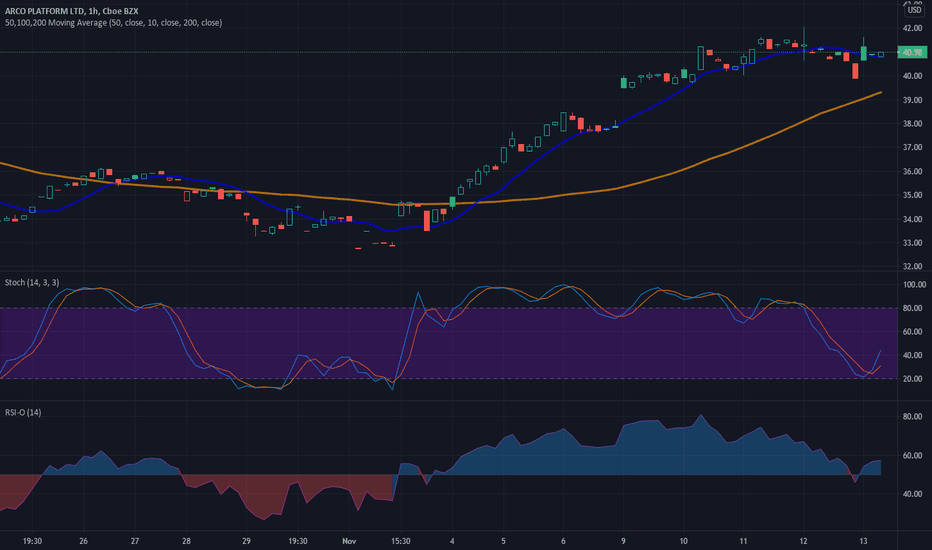
Task: Click the 37.00 price axis label
Action: click(x=912, y=147)
